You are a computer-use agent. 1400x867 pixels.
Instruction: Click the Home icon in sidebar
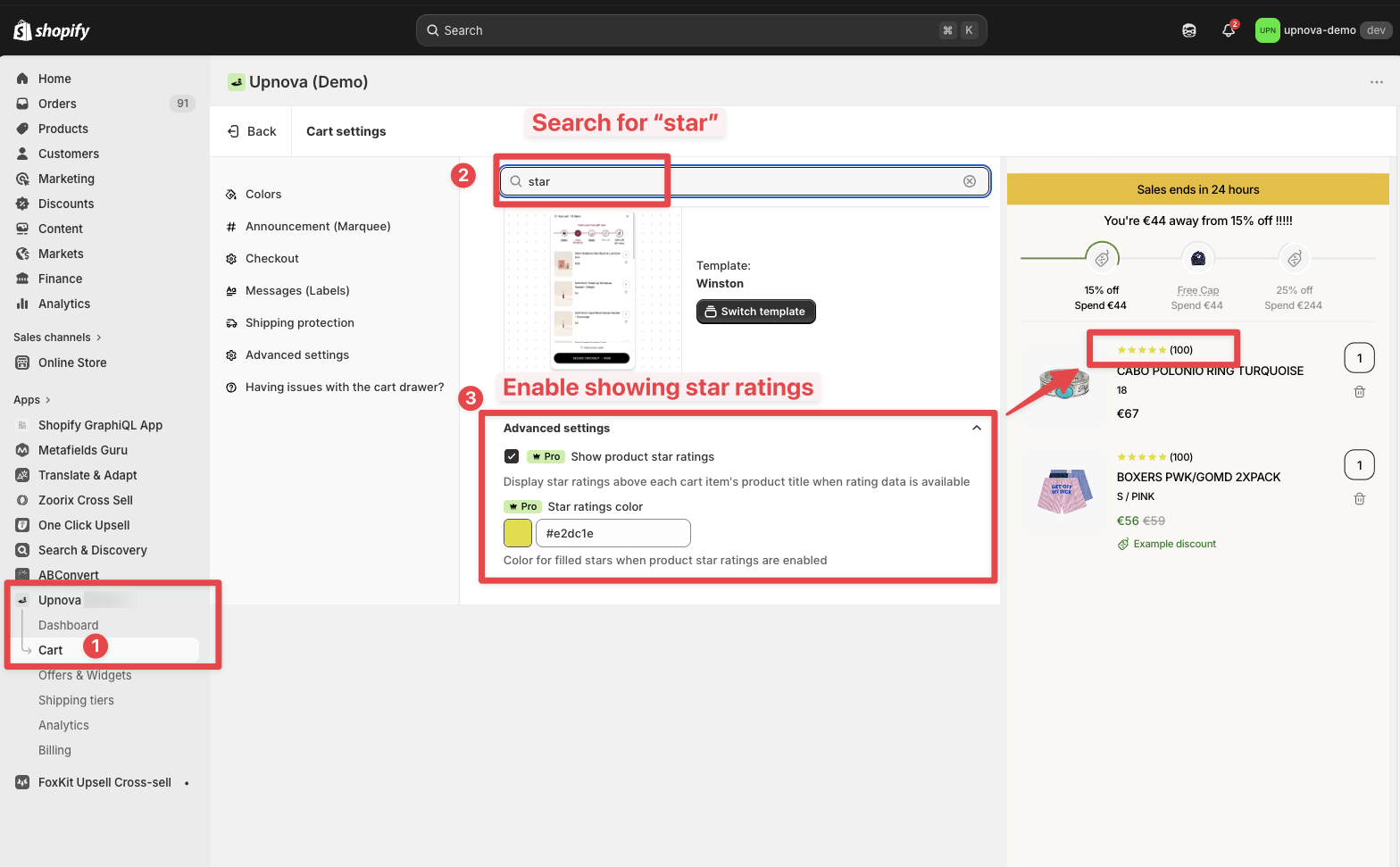coord(22,79)
